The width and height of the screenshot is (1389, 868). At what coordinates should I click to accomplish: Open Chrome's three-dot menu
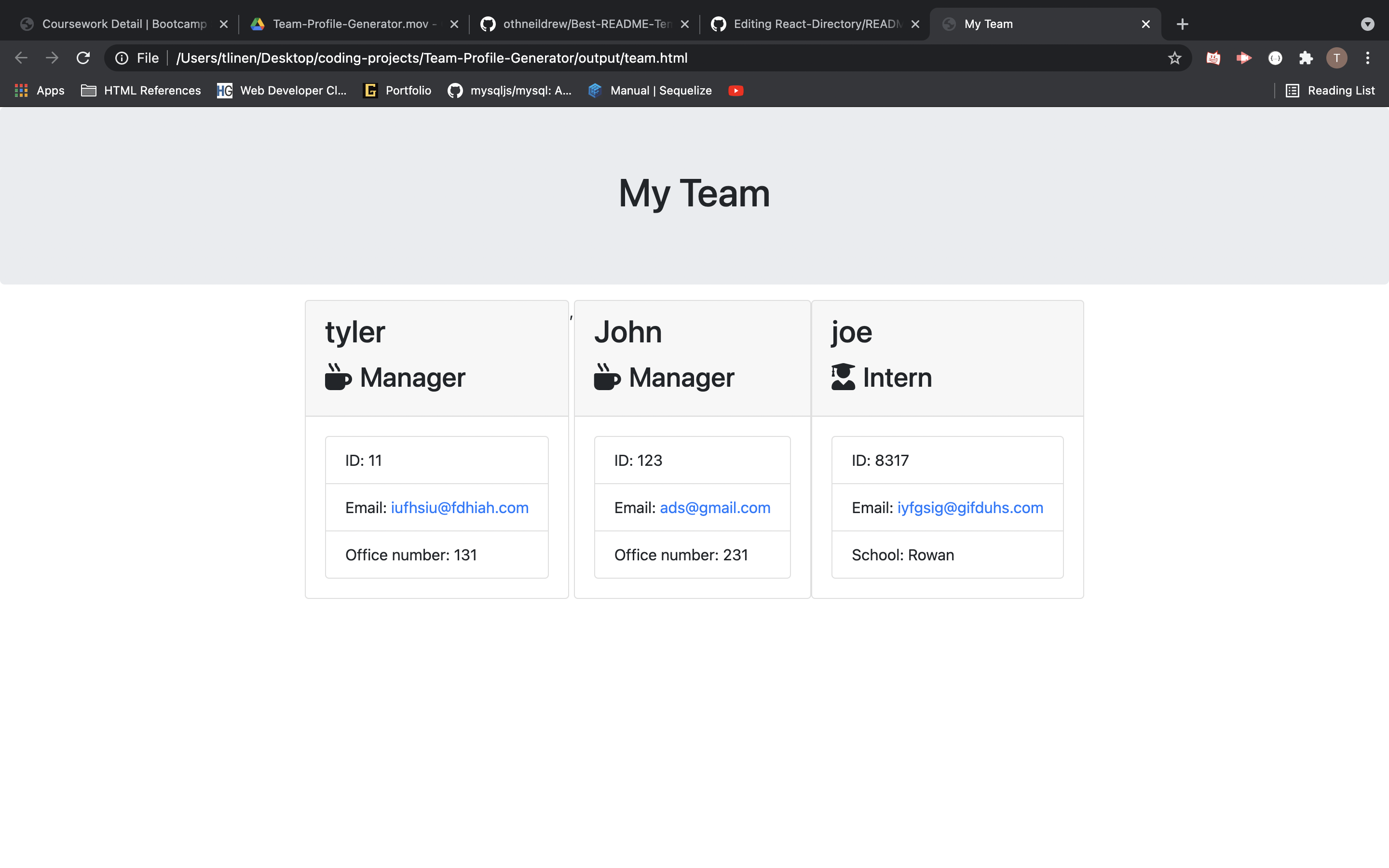tap(1368, 57)
